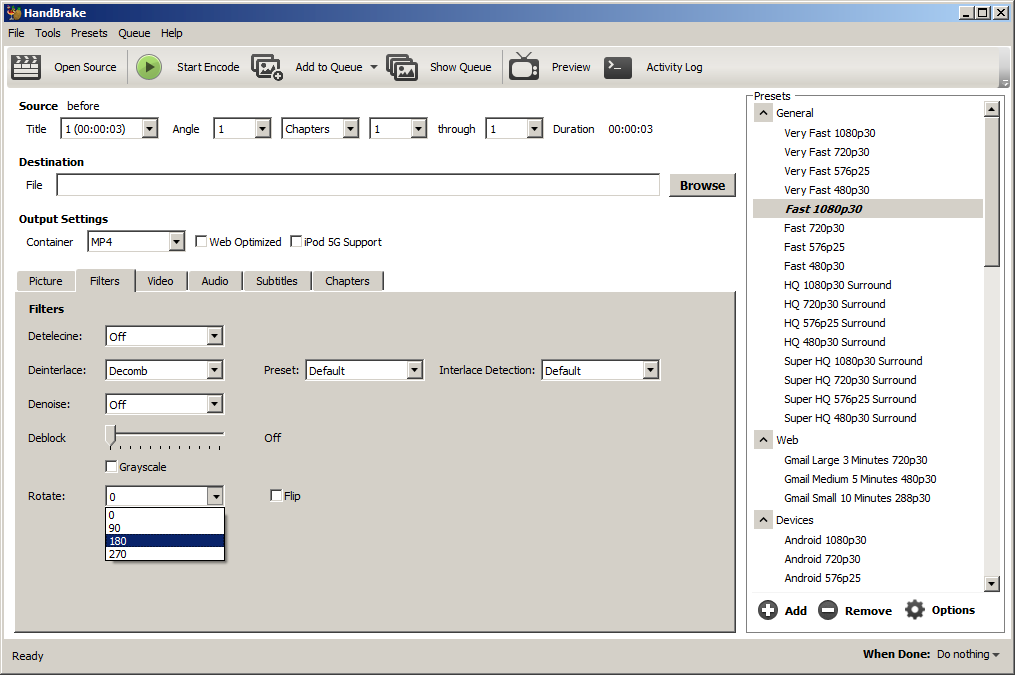The image size is (1015, 675).
Task: Click the green Start Encode play icon
Action: point(149,67)
